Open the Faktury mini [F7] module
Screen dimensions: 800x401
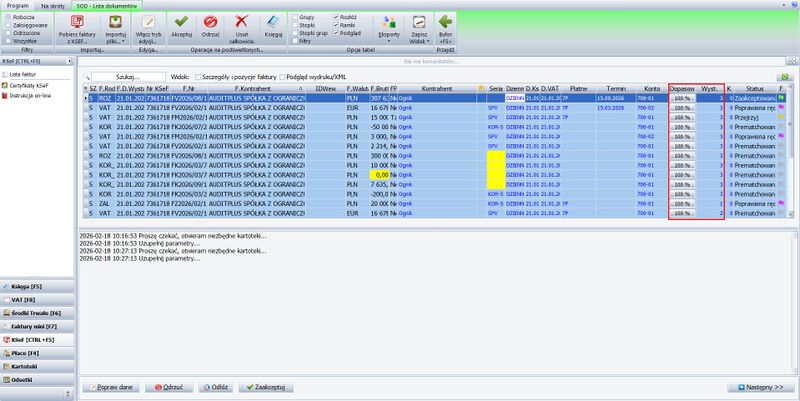[37, 327]
